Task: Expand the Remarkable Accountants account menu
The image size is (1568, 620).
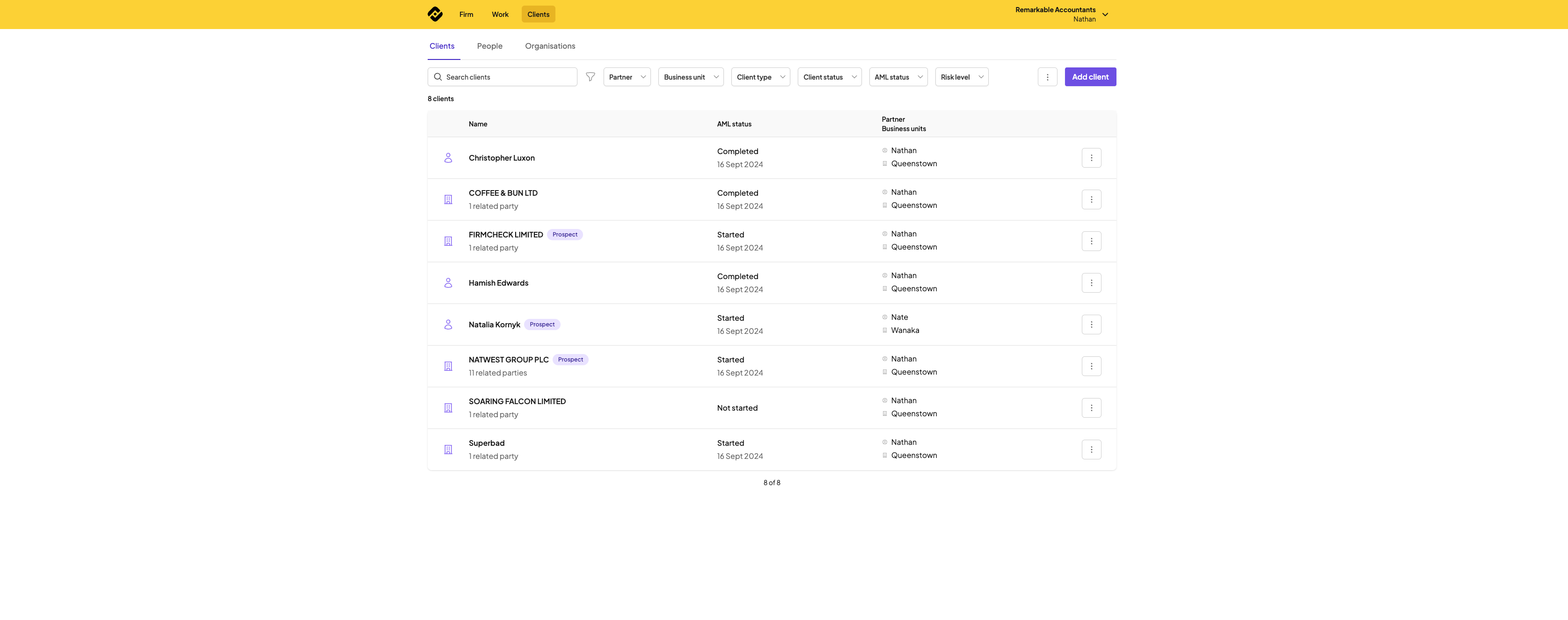Action: click(1105, 15)
